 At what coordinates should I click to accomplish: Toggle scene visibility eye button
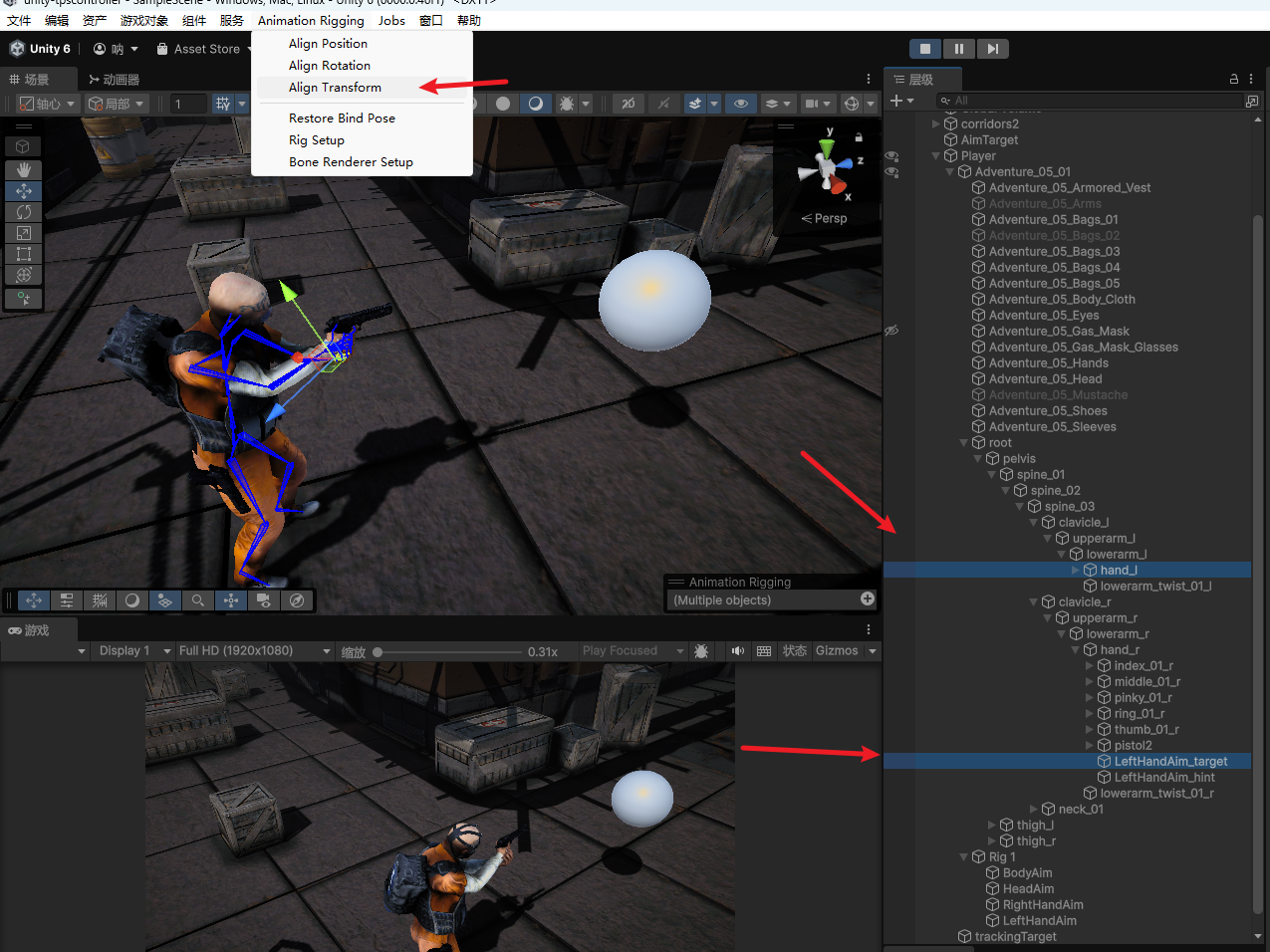(x=740, y=104)
